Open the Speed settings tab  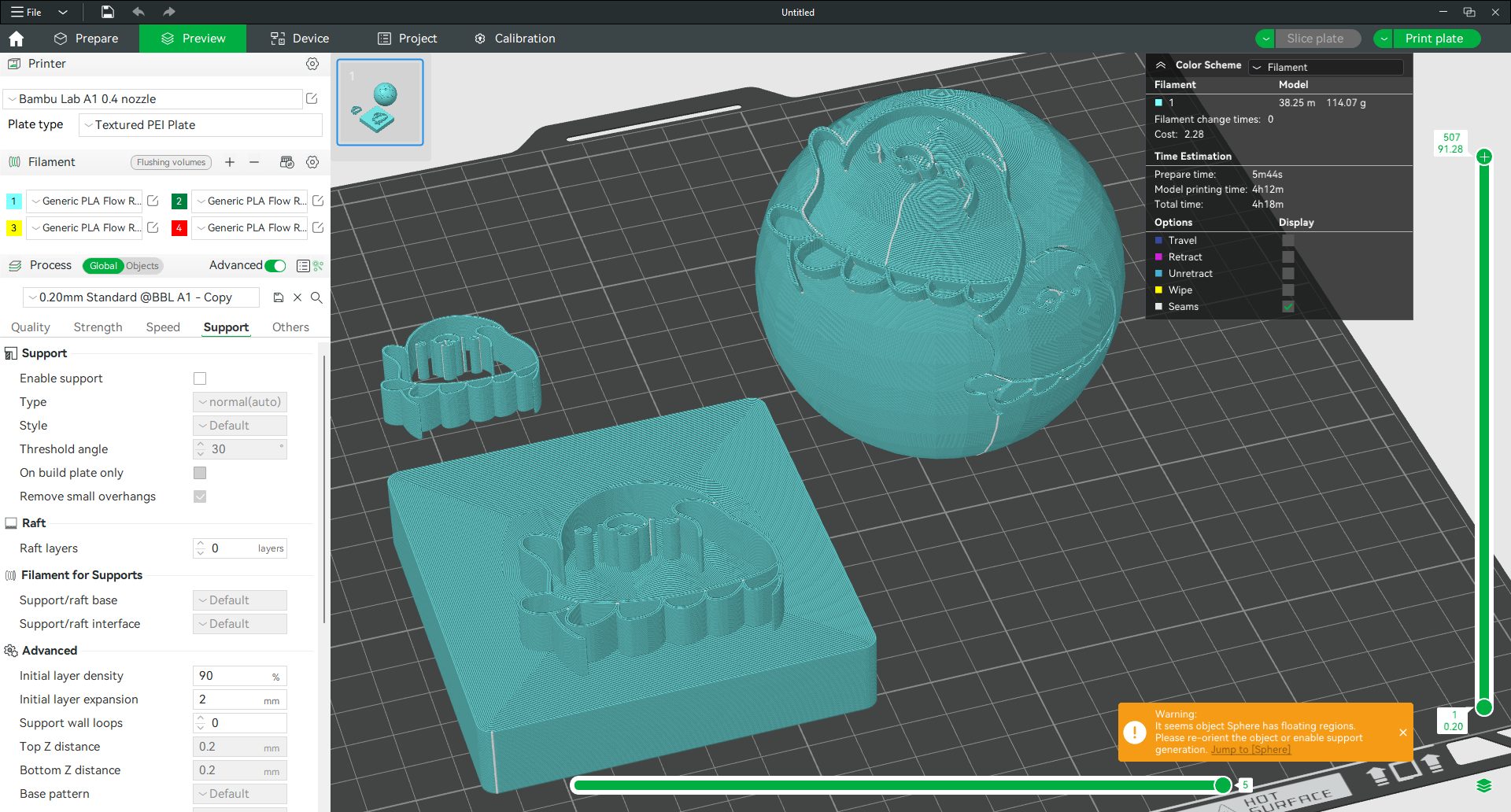163,327
